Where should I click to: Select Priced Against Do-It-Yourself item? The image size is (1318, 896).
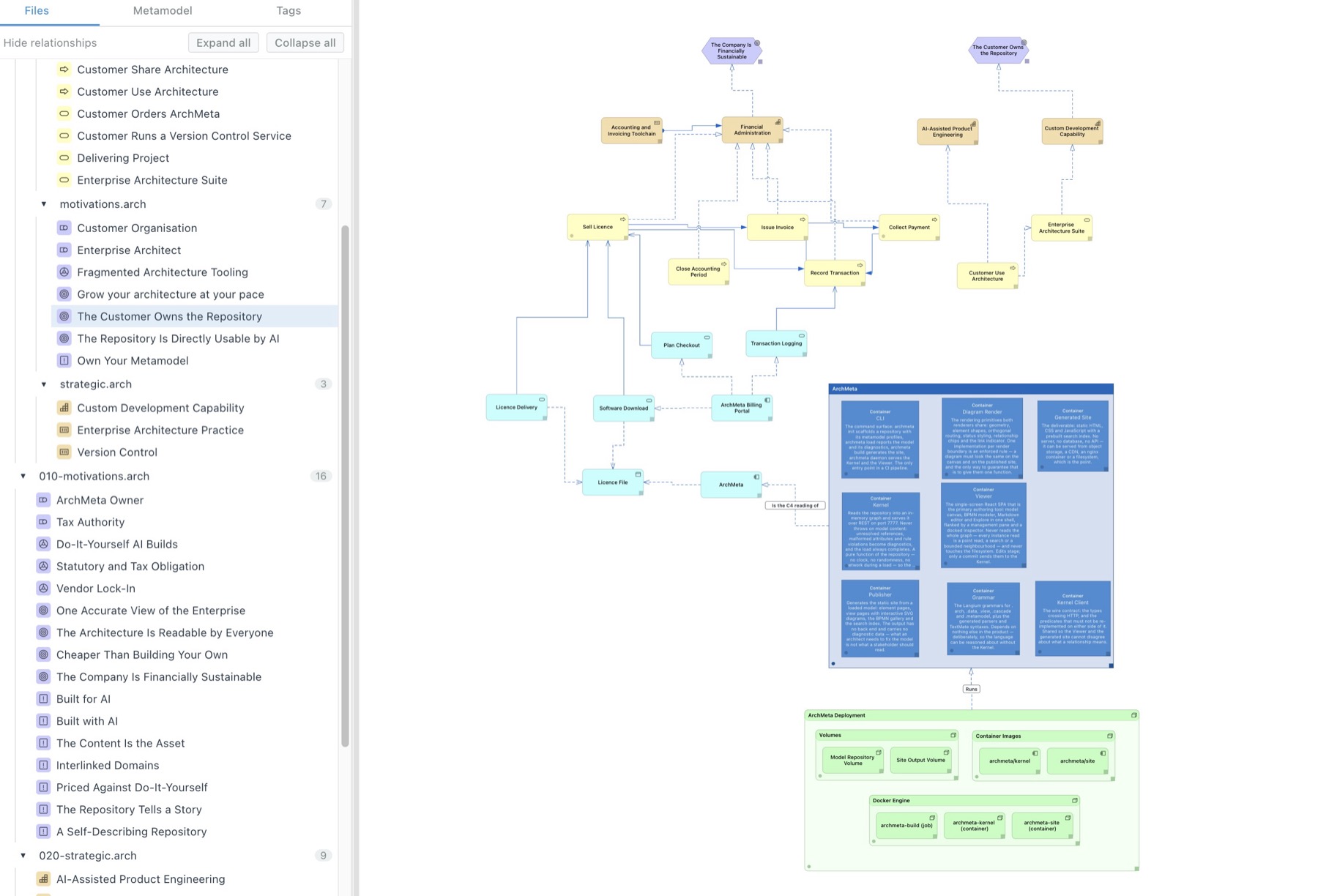pos(132,788)
